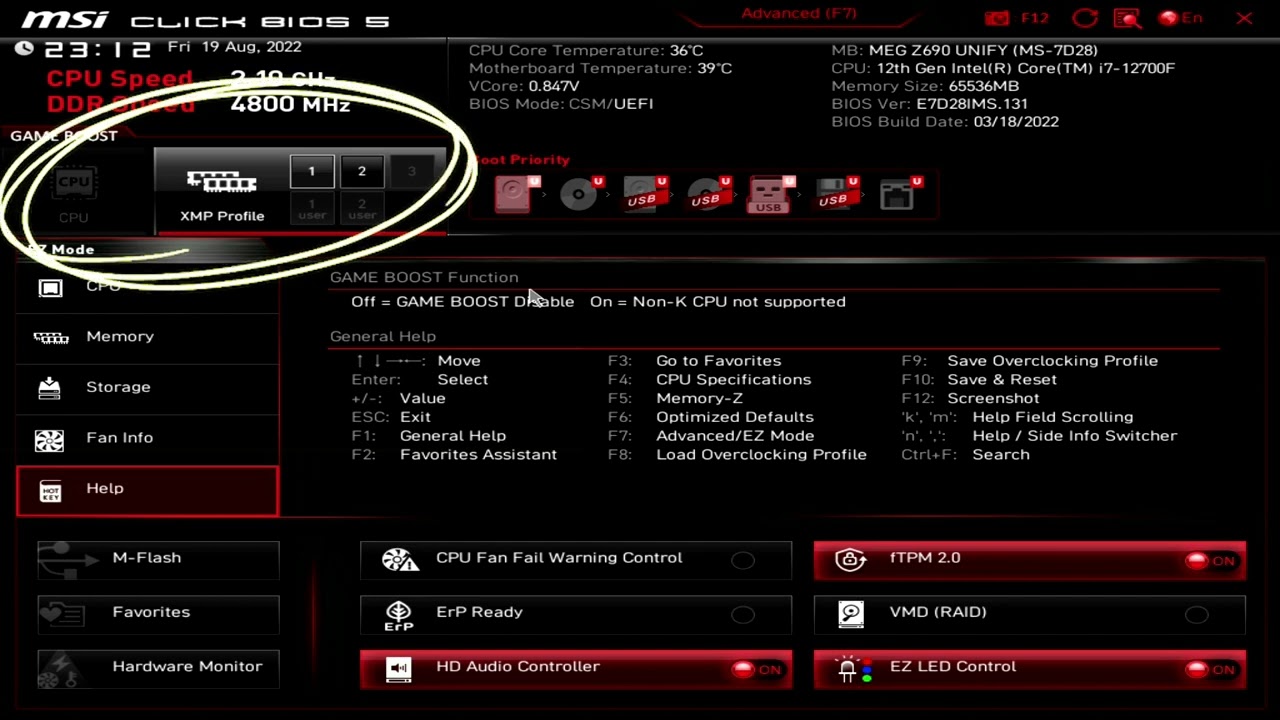Click the Memory Size 65536MB text
Viewport: 1280px width, 720px height.
[925, 86]
